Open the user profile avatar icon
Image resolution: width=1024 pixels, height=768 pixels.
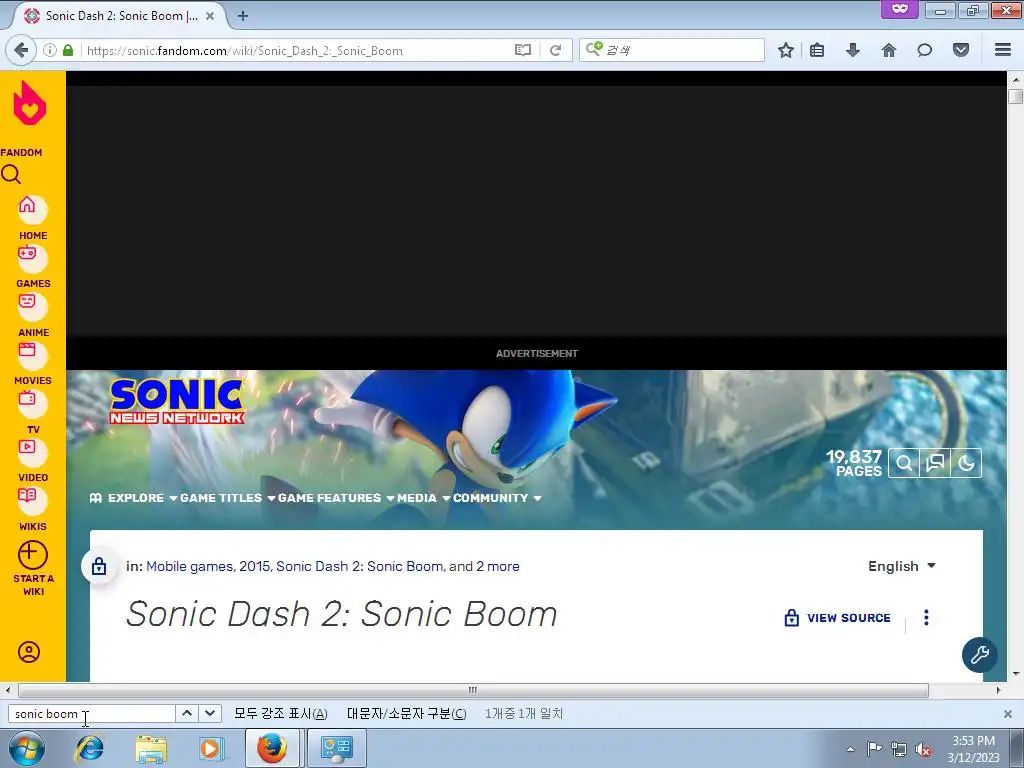tap(29, 652)
